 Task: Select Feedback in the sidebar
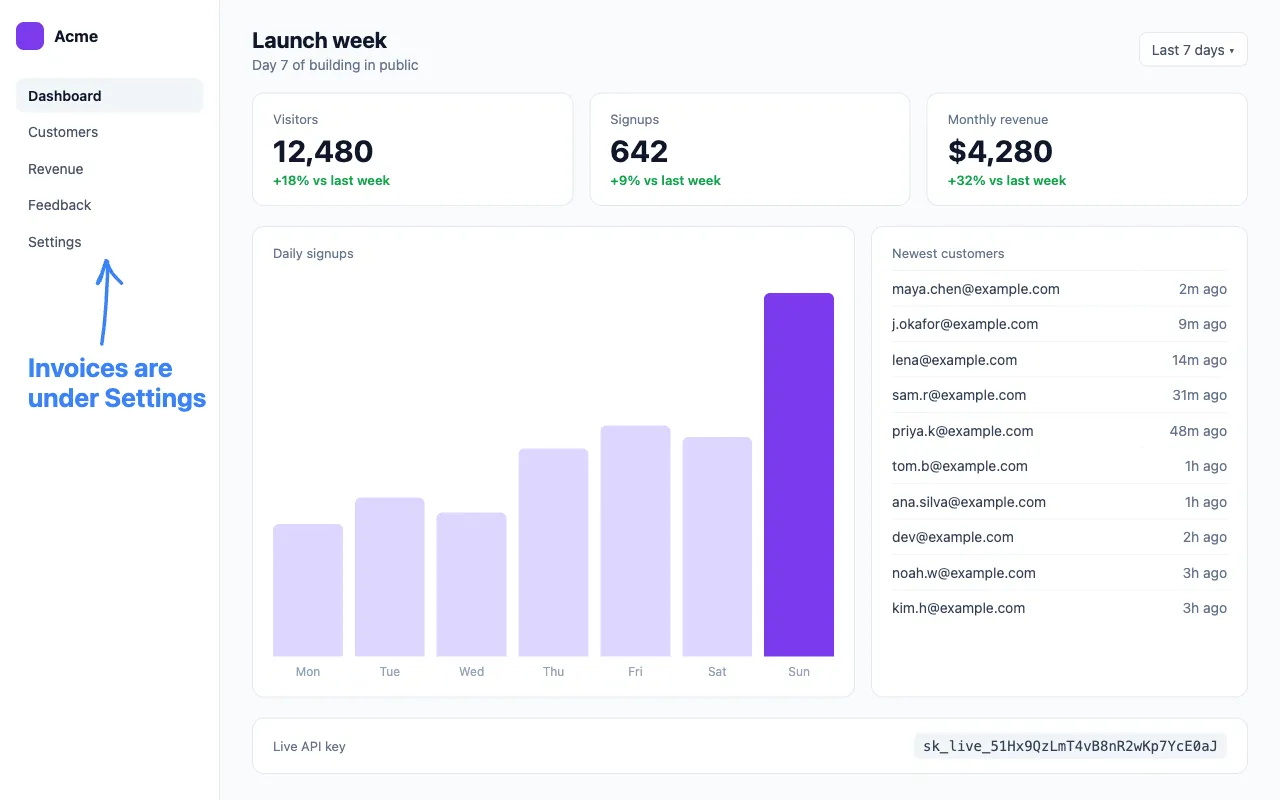click(x=109, y=205)
